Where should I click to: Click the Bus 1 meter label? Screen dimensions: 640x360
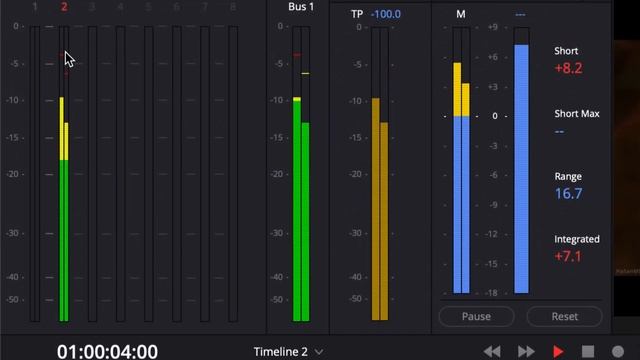click(301, 7)
